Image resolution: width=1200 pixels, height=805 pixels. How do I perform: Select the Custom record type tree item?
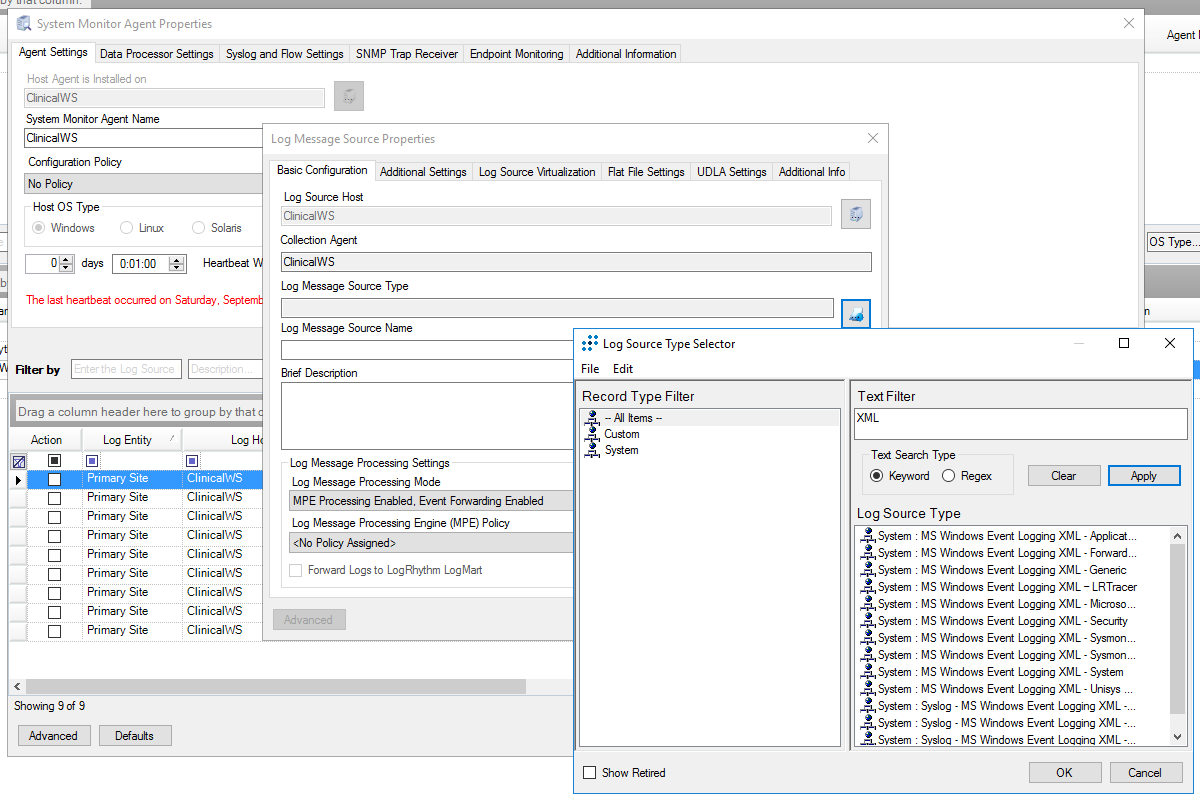point(621,434)
